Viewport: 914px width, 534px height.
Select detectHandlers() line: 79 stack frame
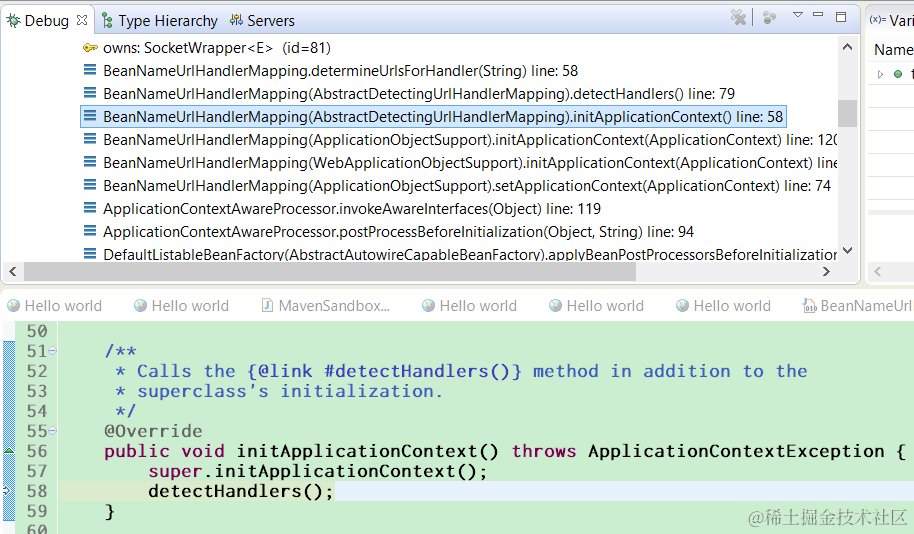point(419,94)
